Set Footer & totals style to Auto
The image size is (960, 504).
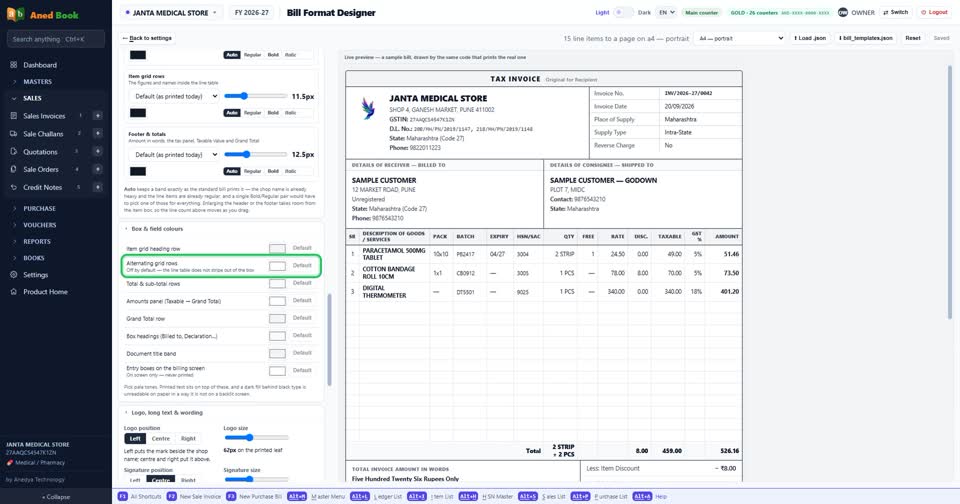tap(231, 171)
